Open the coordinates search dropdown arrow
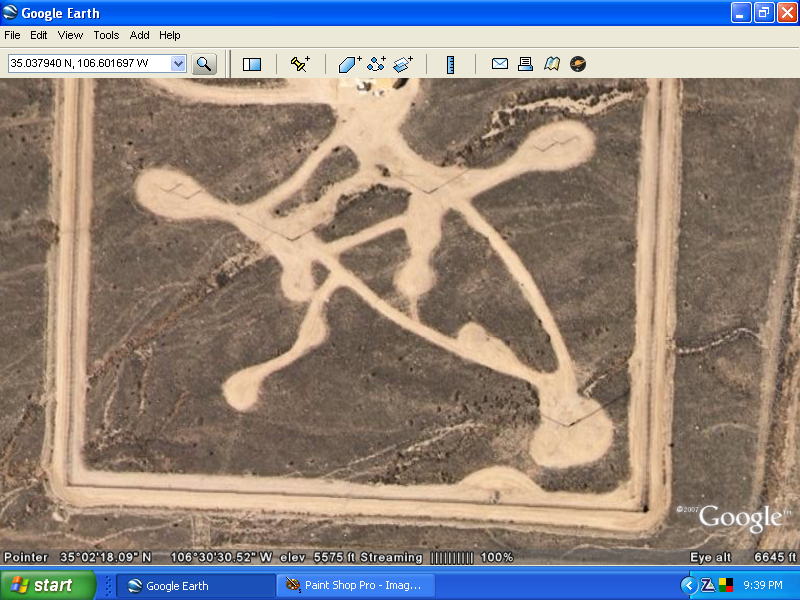Viewport: 800px width, 600px height. pos(178,64)
